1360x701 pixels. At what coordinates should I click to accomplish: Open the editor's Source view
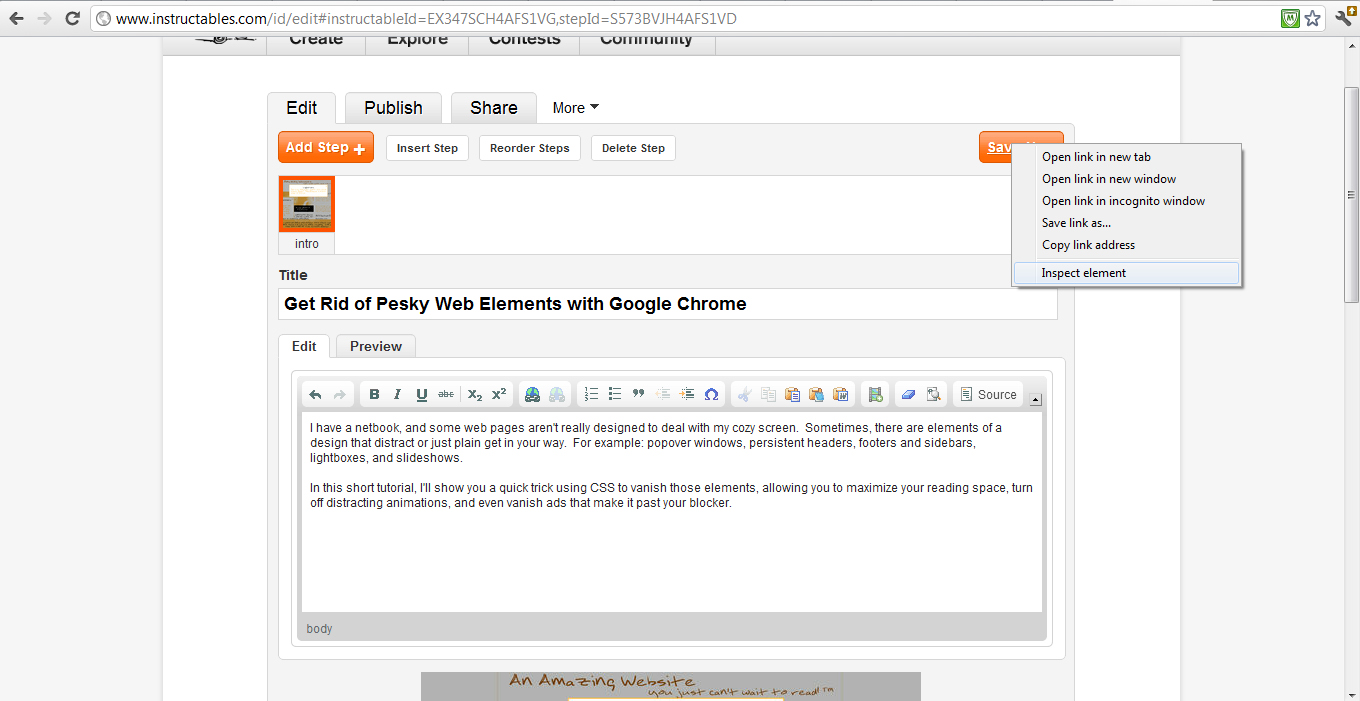pyautogui.click(x=988, y=395)
